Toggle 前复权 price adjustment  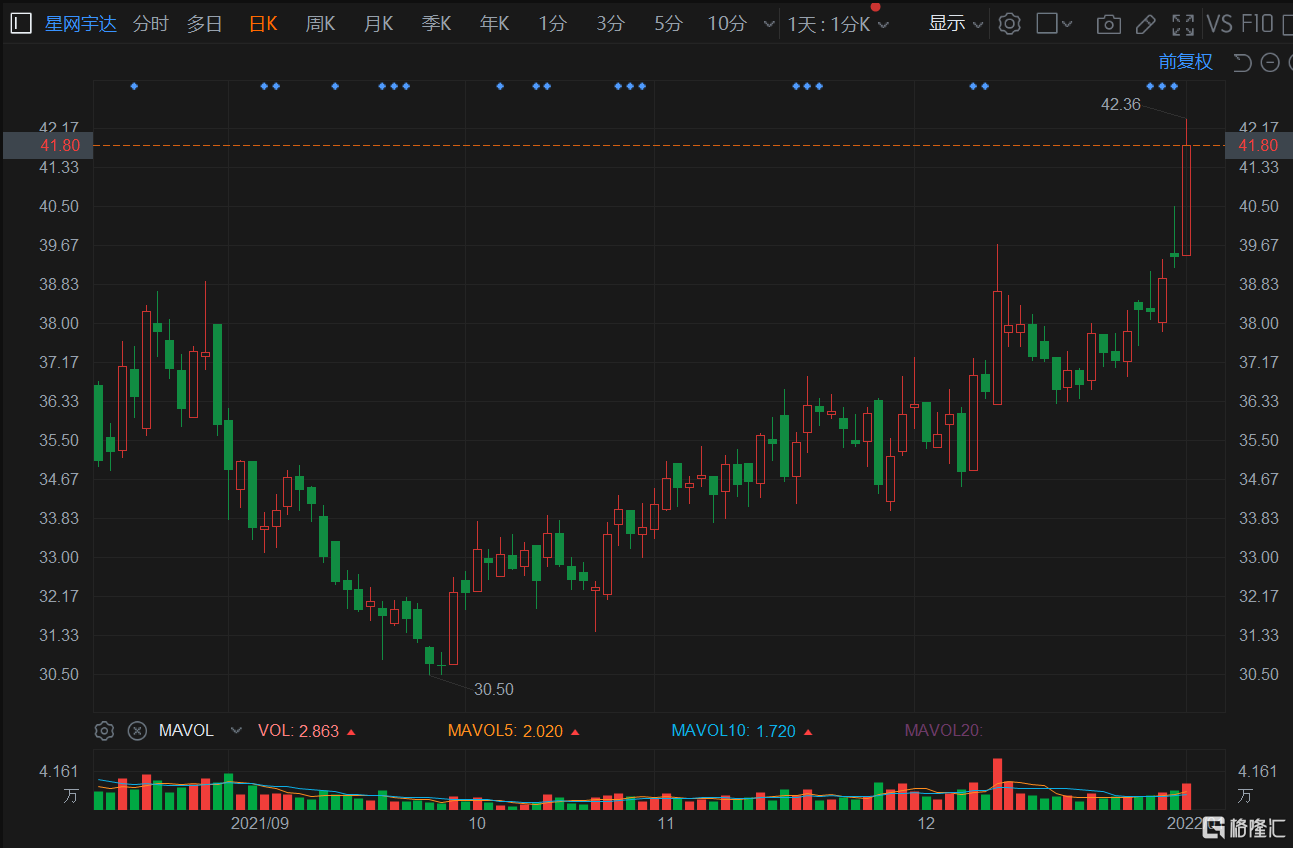pyautogui.click(x=1185, y=62)
